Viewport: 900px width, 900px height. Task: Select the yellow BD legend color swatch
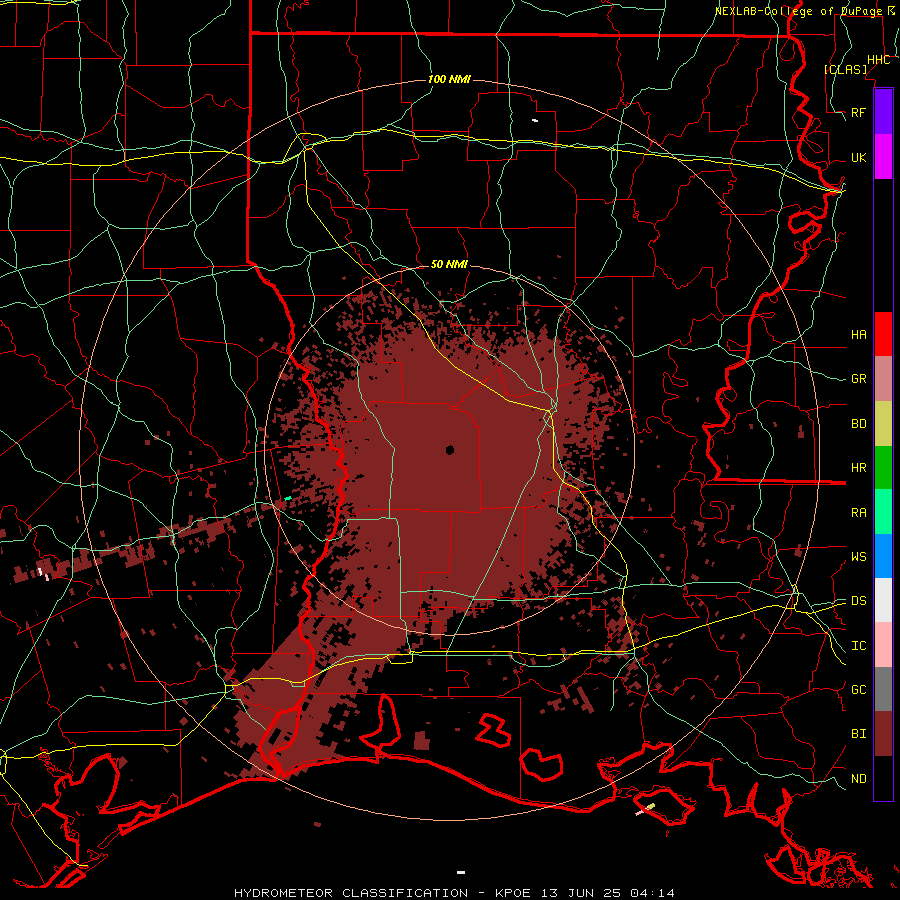[x=883, y=424]
